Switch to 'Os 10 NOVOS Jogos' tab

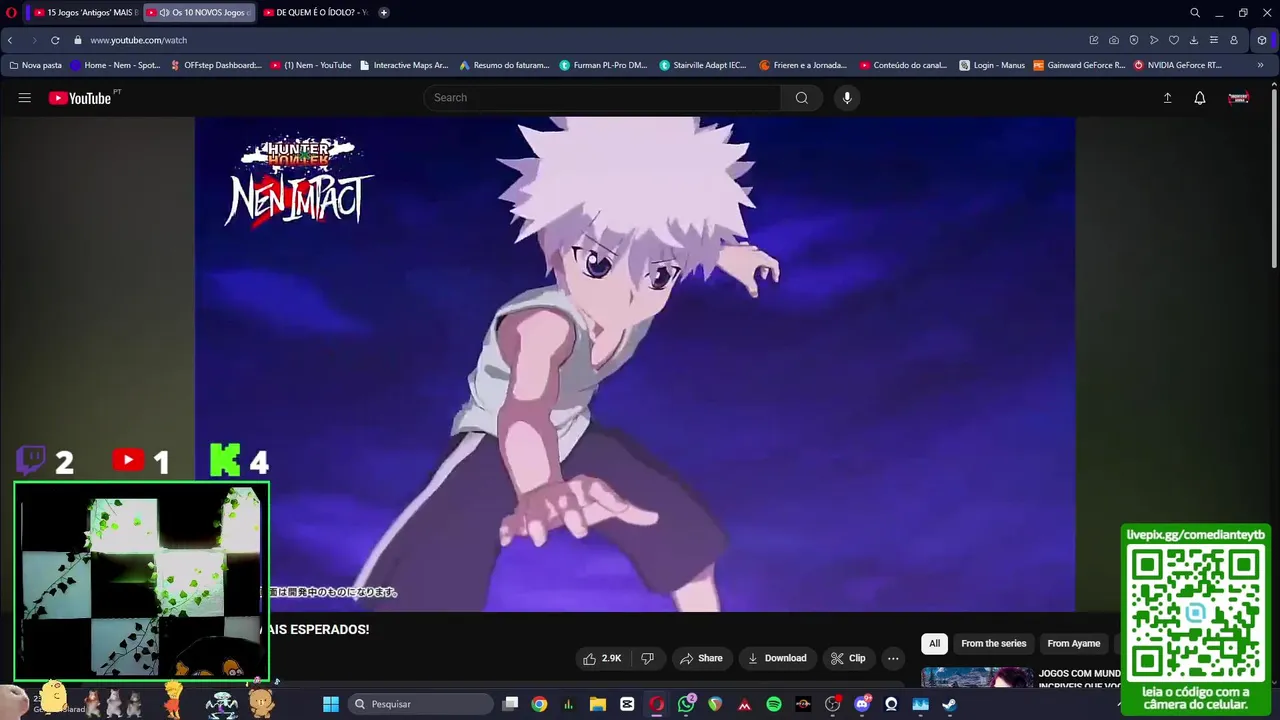click(x=198, y=13)
